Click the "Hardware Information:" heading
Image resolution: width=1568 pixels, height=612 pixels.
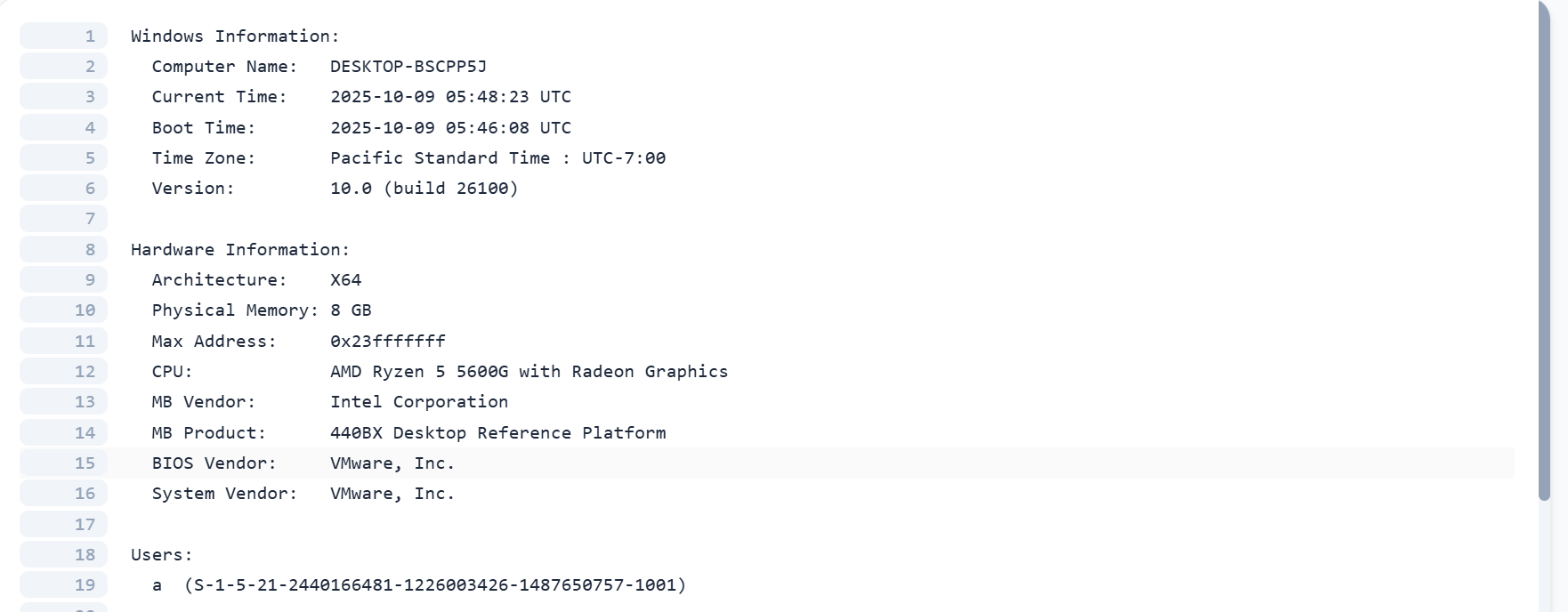tap(240, 250)
